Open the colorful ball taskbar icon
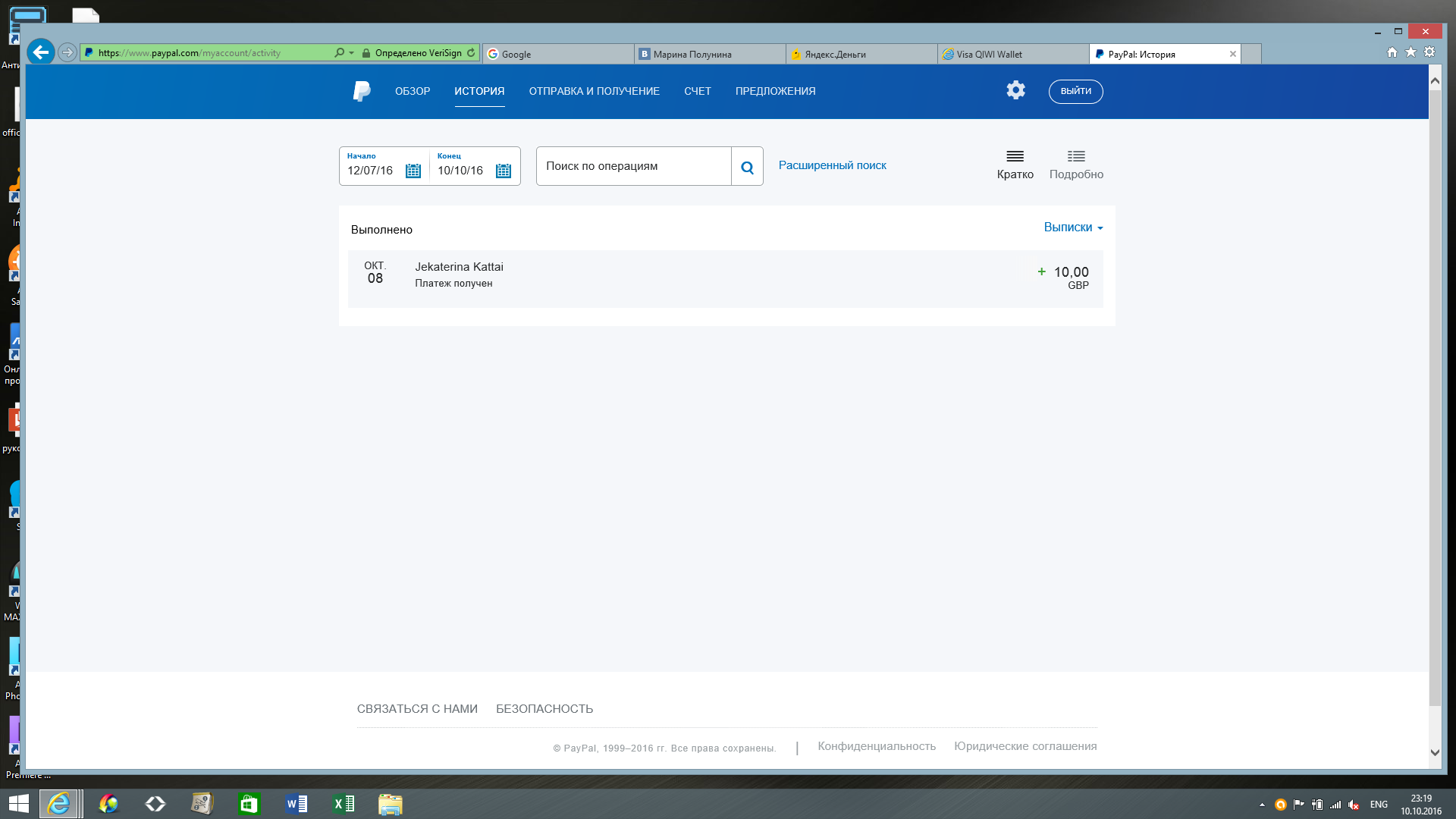The width and height of the screenshot is (1456, 819). click(x=108, y=804)
